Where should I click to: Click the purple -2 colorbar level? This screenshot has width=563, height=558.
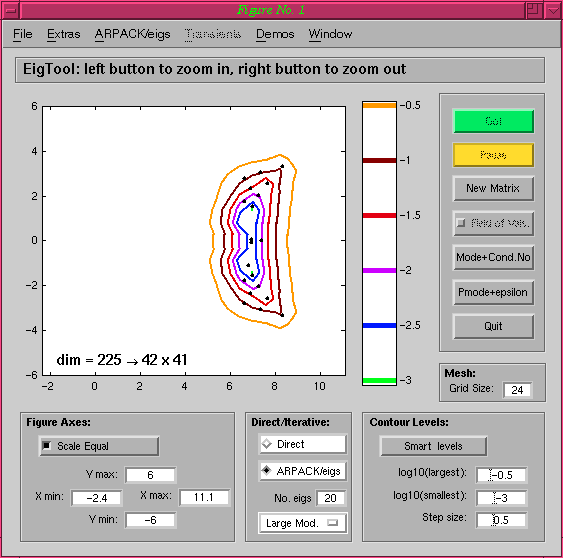[x=379, y=270]
